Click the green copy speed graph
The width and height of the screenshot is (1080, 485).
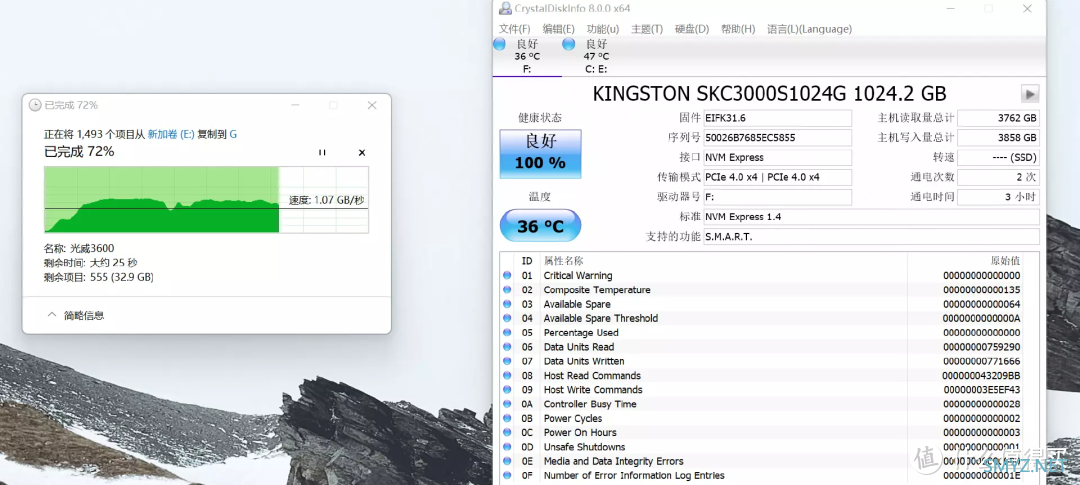pos(207,199)
